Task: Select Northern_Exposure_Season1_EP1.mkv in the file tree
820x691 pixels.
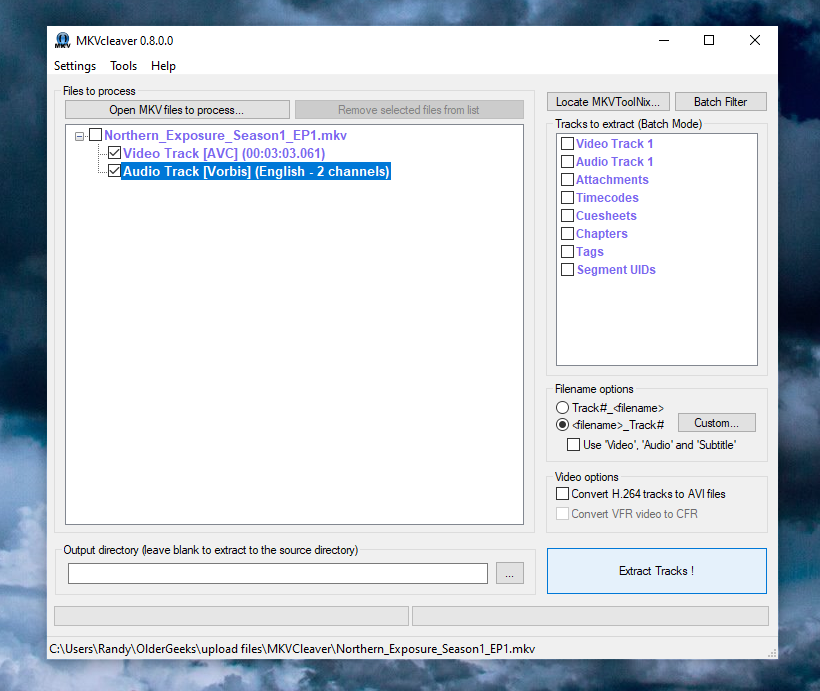Action: 225,135
